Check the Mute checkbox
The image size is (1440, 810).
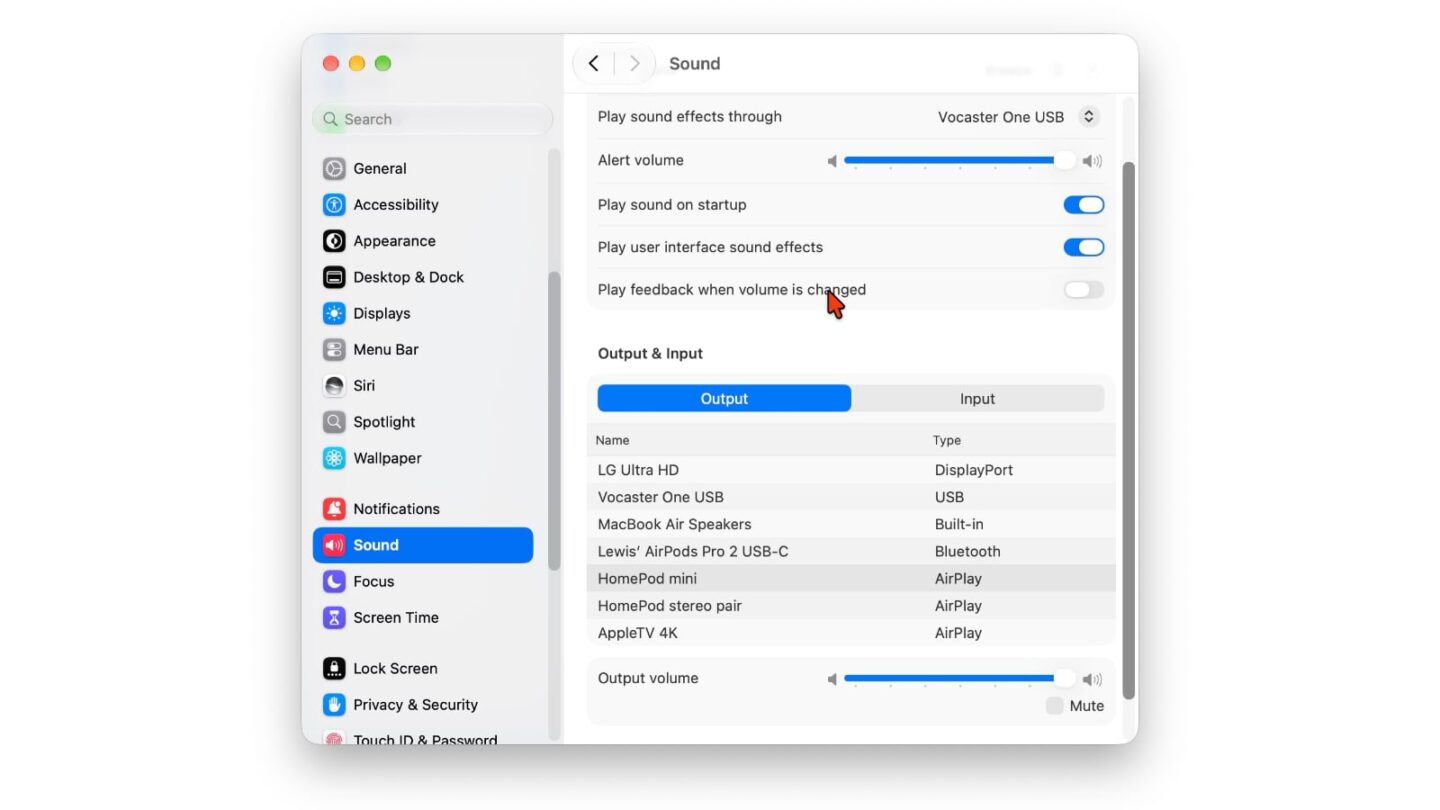coord(1054,706)
